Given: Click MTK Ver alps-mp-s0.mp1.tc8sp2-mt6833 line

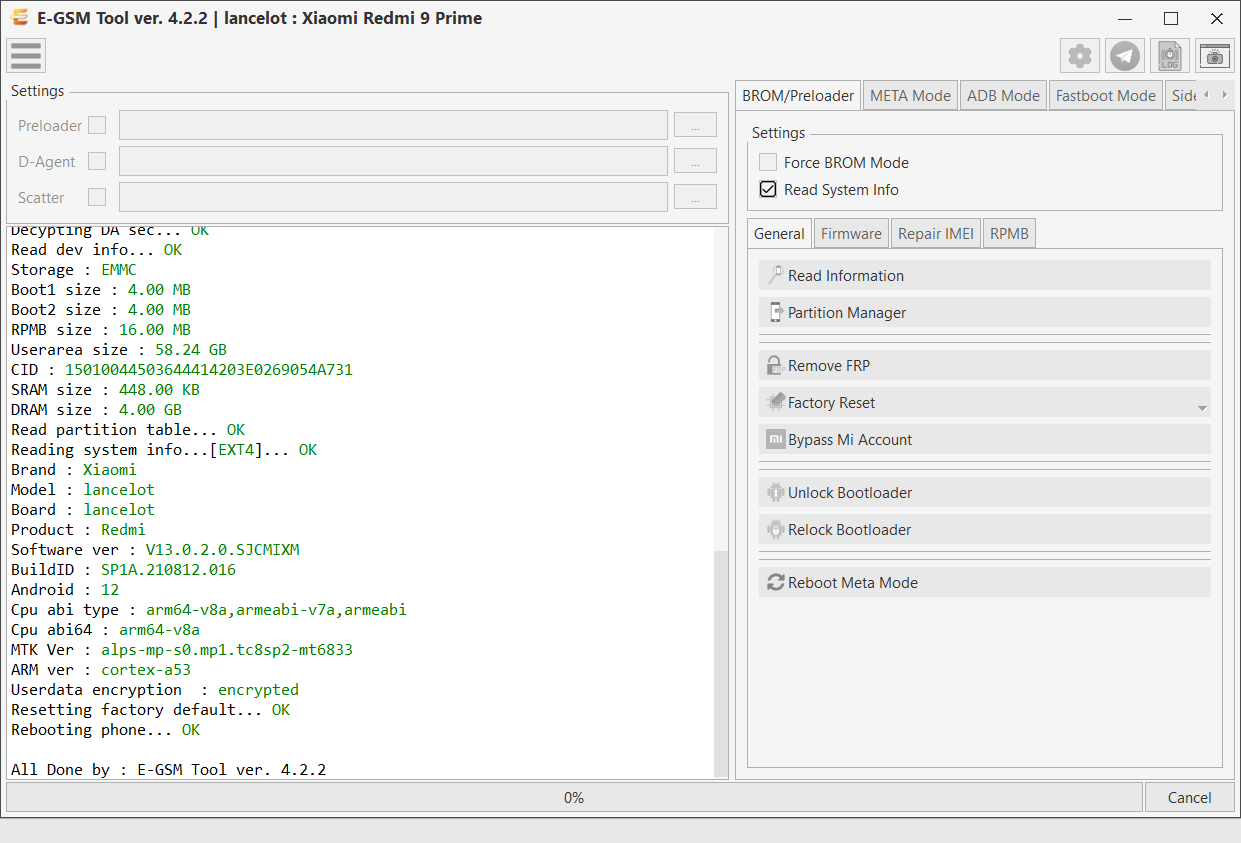Looking at the screenshot, I should [182, 650].
